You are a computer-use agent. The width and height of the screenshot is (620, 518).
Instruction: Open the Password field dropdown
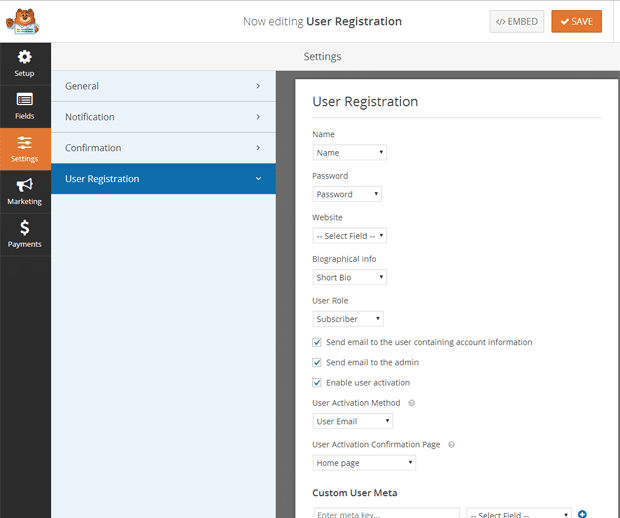click(x=347, y=194)
